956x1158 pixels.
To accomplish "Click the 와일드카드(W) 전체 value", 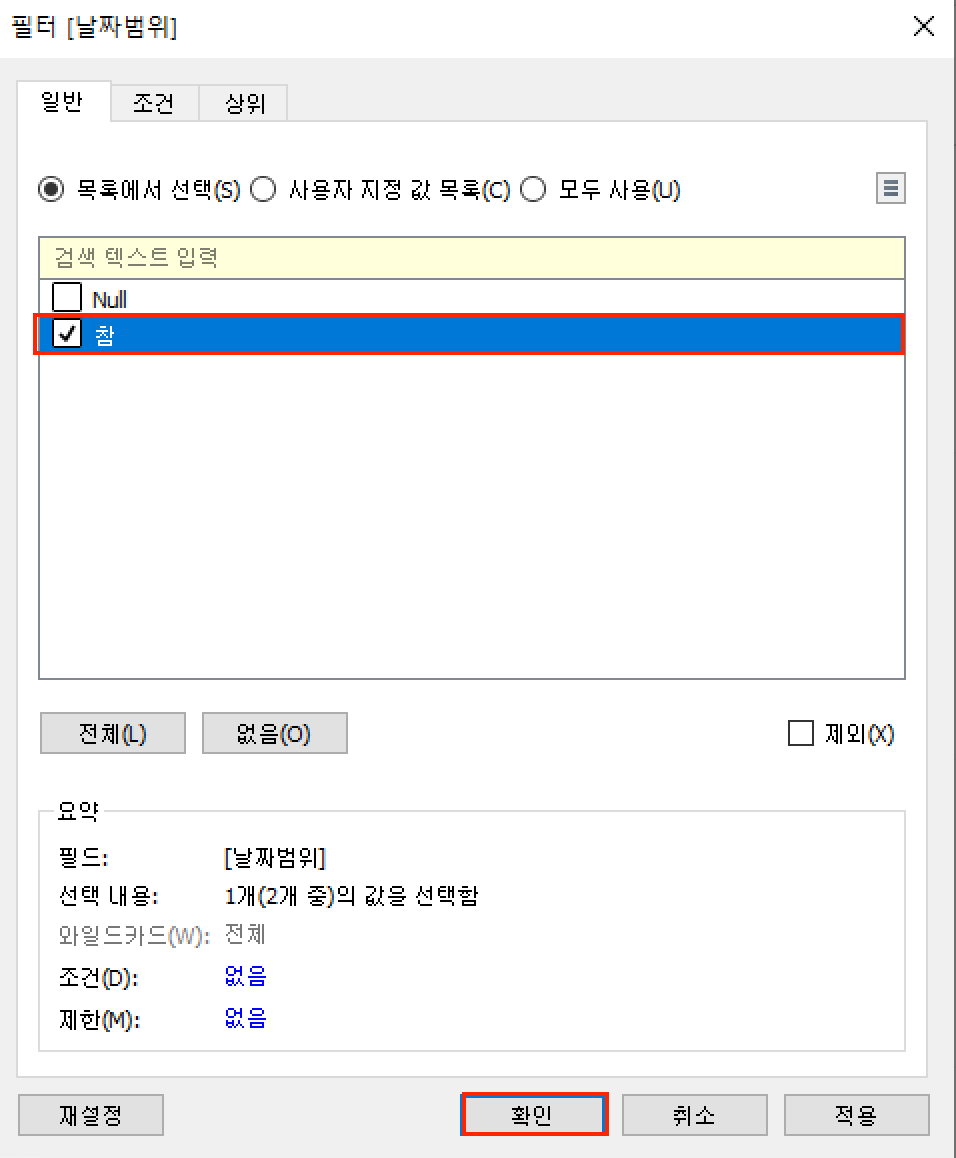I will [245, 935].
